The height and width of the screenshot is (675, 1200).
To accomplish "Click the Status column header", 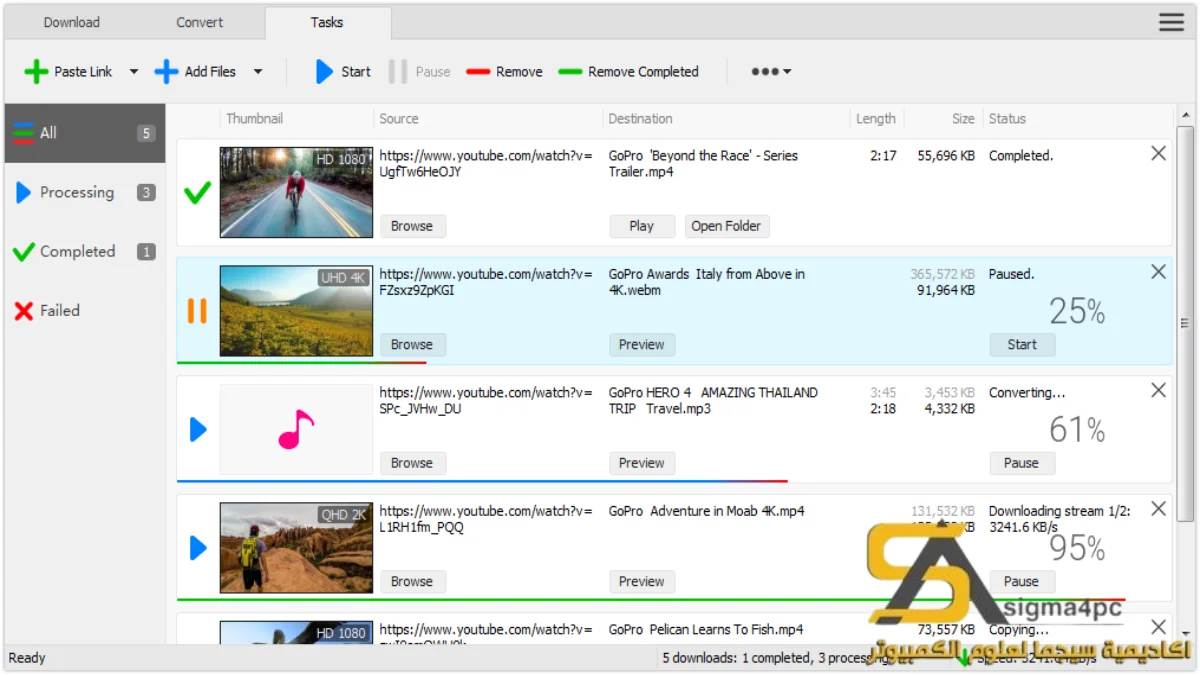I will tap(1079, 118).
